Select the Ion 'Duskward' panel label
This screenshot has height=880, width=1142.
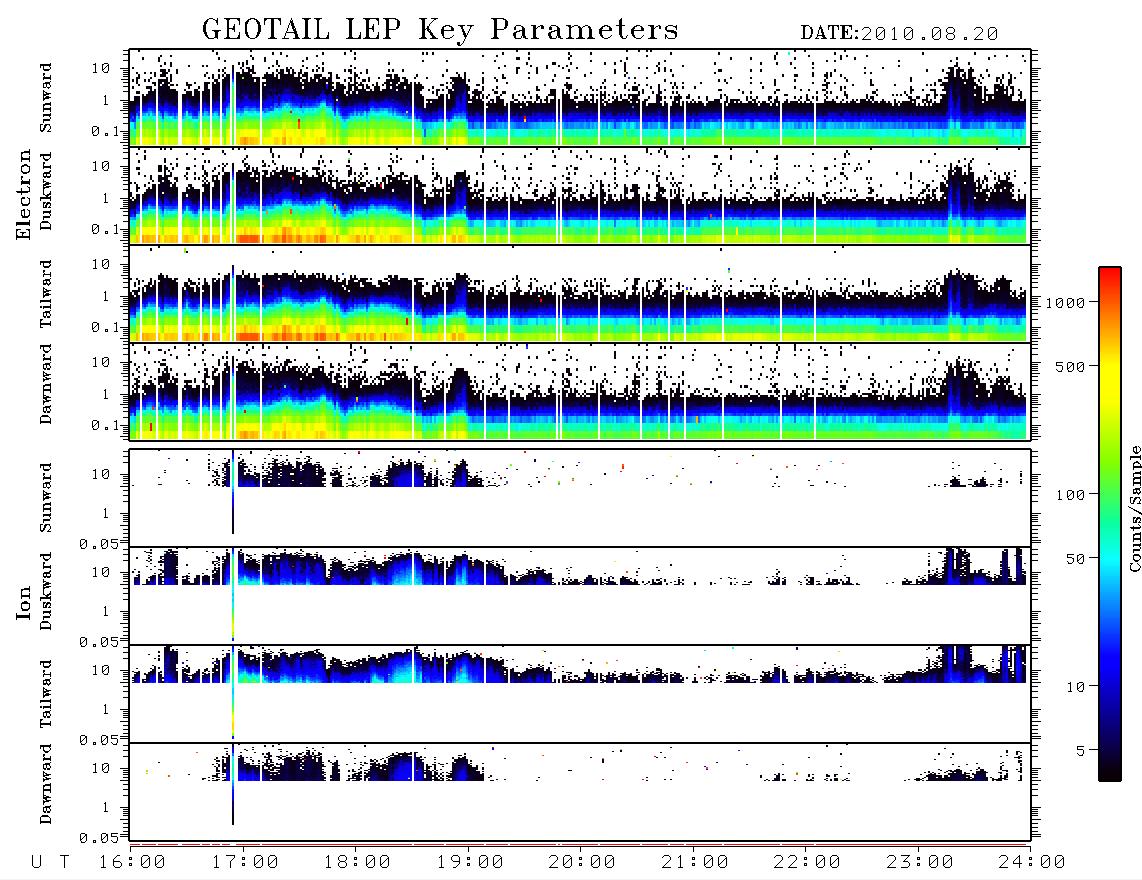pos(46,591)
